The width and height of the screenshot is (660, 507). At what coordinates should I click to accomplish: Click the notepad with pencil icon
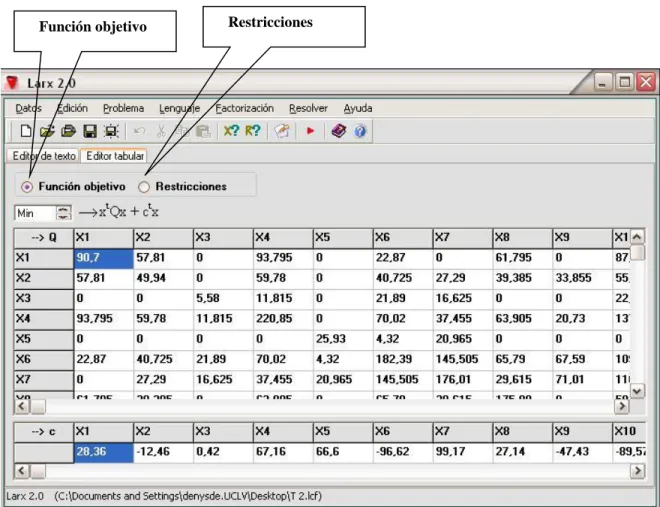282,131
